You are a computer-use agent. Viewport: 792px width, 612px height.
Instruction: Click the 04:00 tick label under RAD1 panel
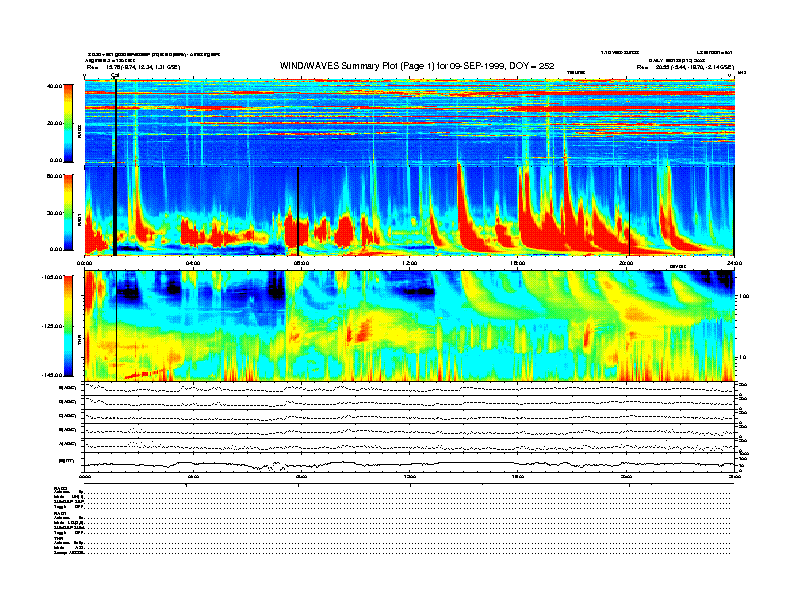pos(193,263)
